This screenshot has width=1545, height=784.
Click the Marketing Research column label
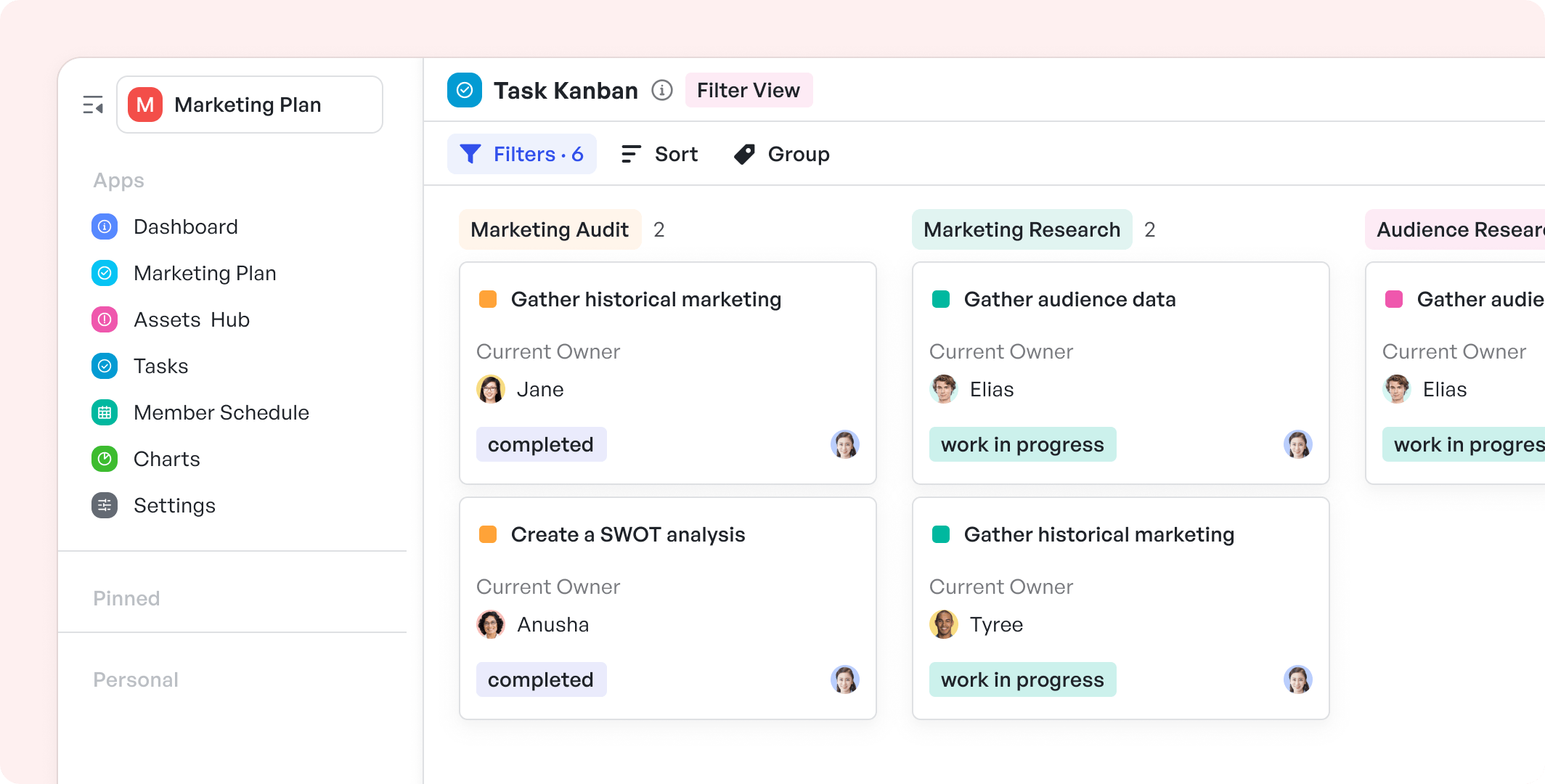click(1022, 229)
